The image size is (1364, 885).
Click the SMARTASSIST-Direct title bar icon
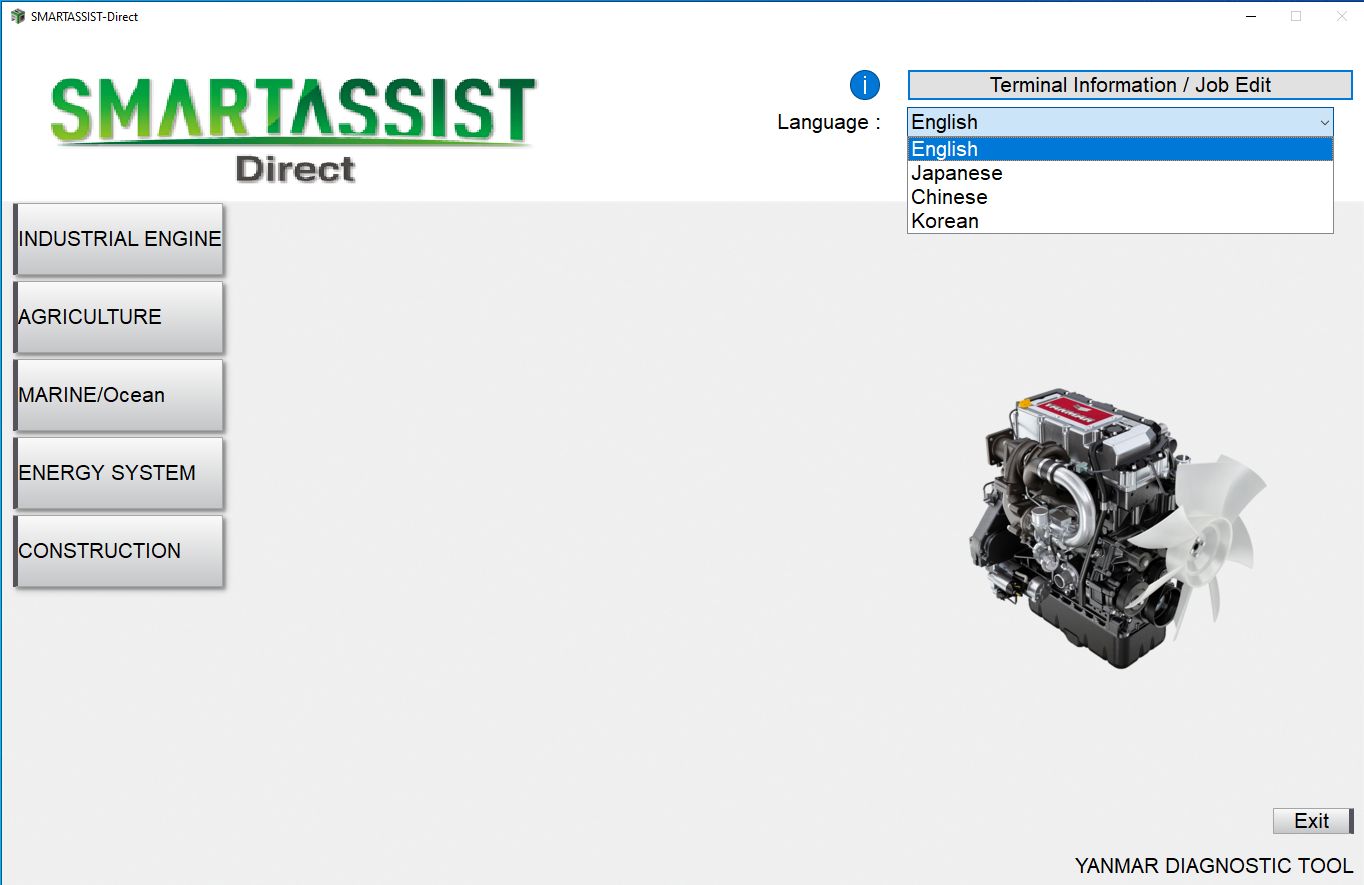[16, 16]
